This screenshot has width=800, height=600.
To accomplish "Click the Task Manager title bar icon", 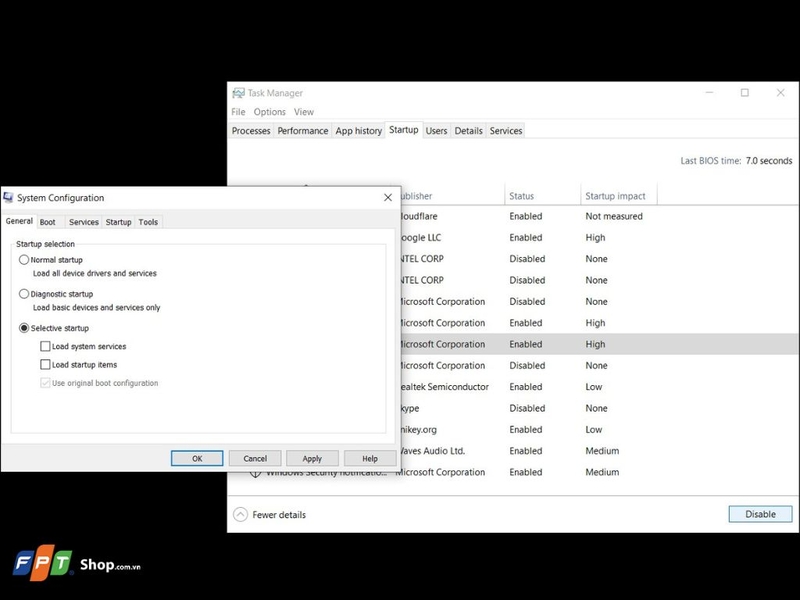I will [x=238, y=93].
